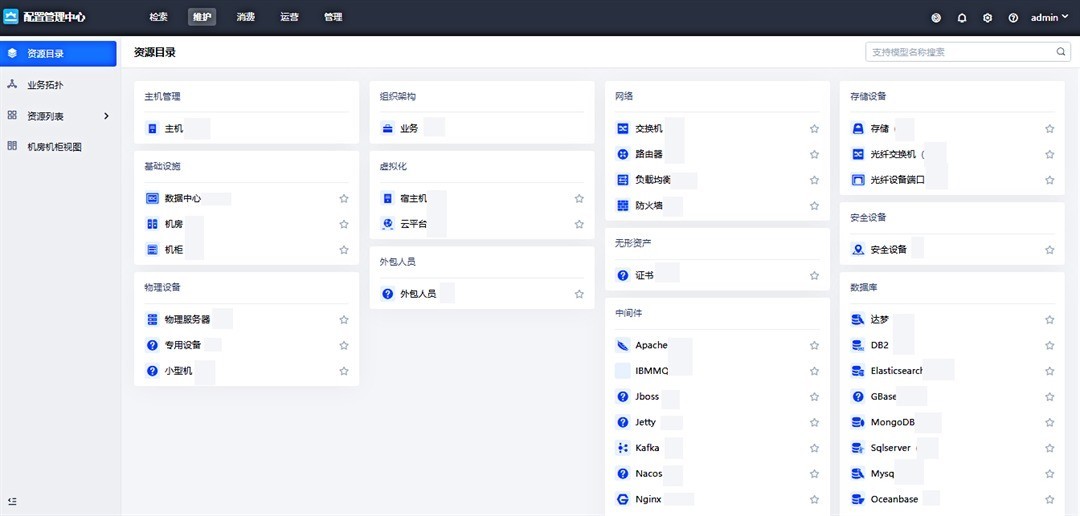Click the help question mark icon
The height and width of the screenshot is (516, 1080).
(1013, 18)
